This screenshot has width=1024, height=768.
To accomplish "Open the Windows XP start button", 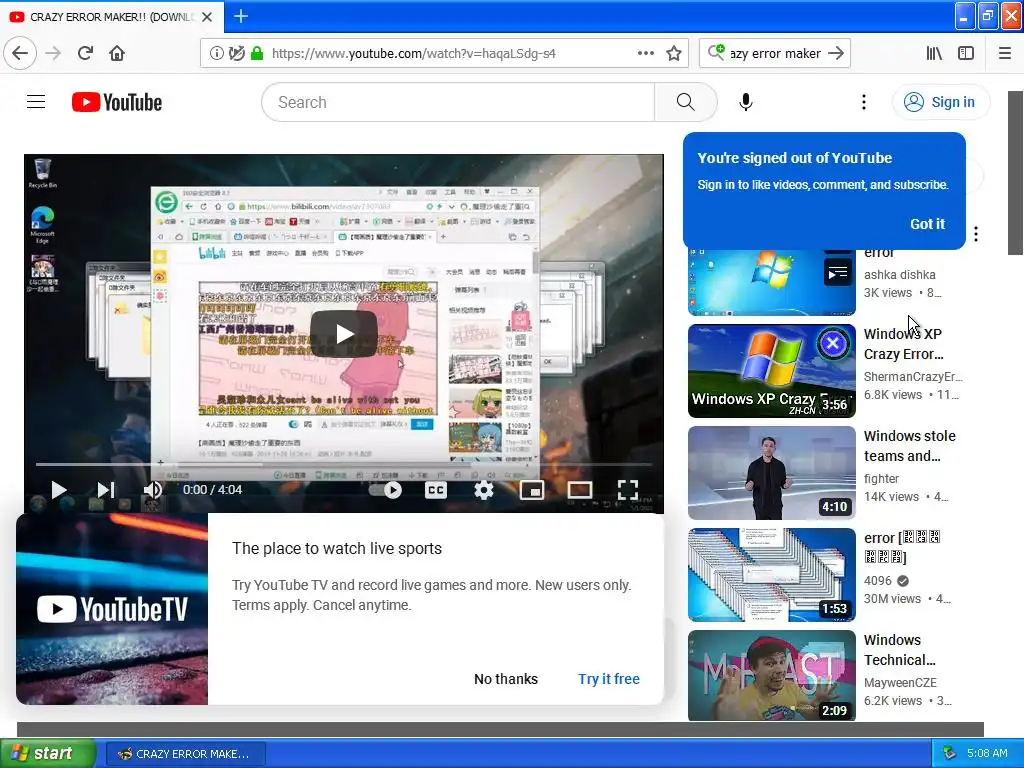I will click(48, 754).
